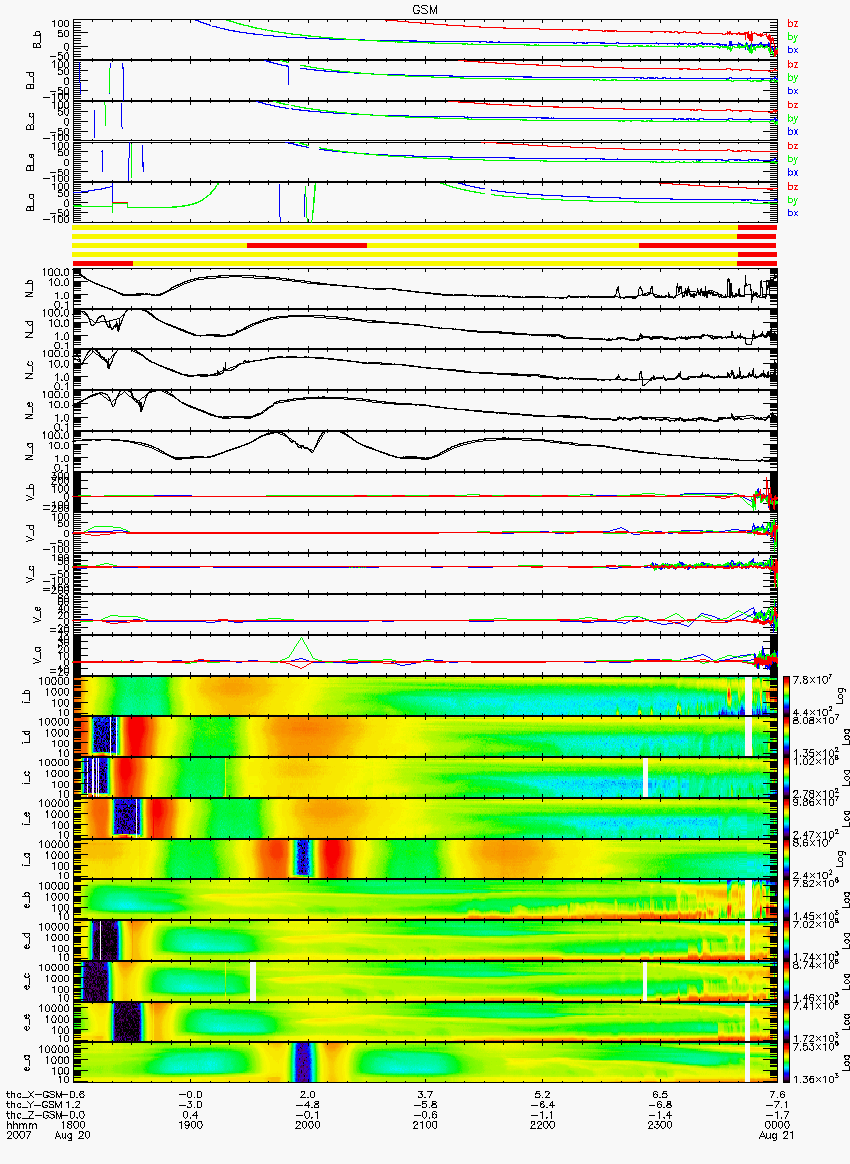Screen dimensions: 850x1164
Task: Select the e_d electron spectrogram label
Action: point(27,939)
